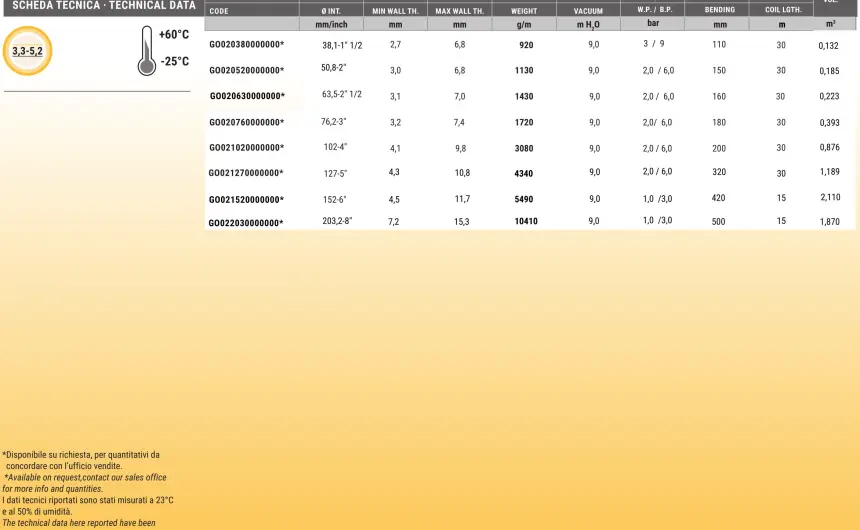Select the WEIGHT column header

(524, 11)
